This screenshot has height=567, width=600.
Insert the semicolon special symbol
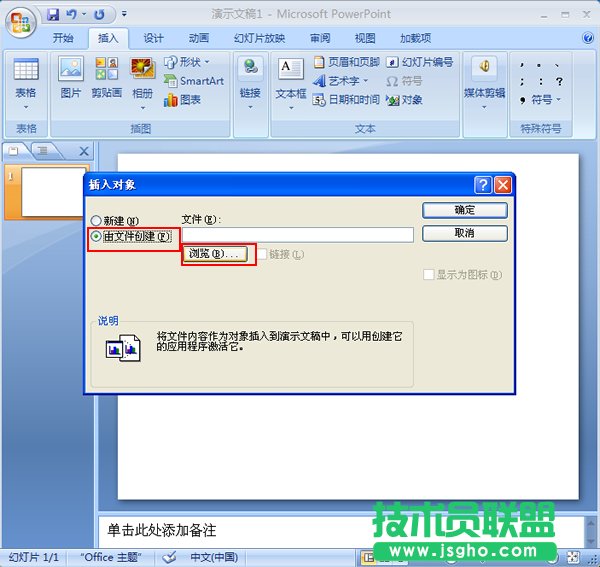[x=522, y=81]
